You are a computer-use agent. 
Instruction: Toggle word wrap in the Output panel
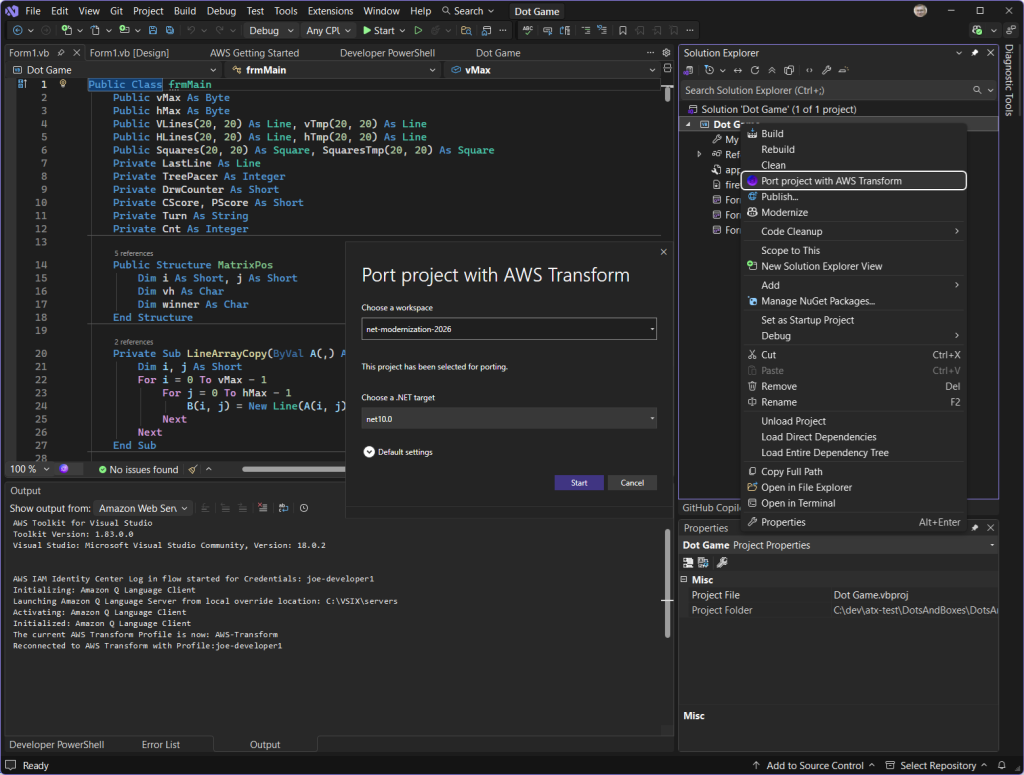click(x=283, y=509)
